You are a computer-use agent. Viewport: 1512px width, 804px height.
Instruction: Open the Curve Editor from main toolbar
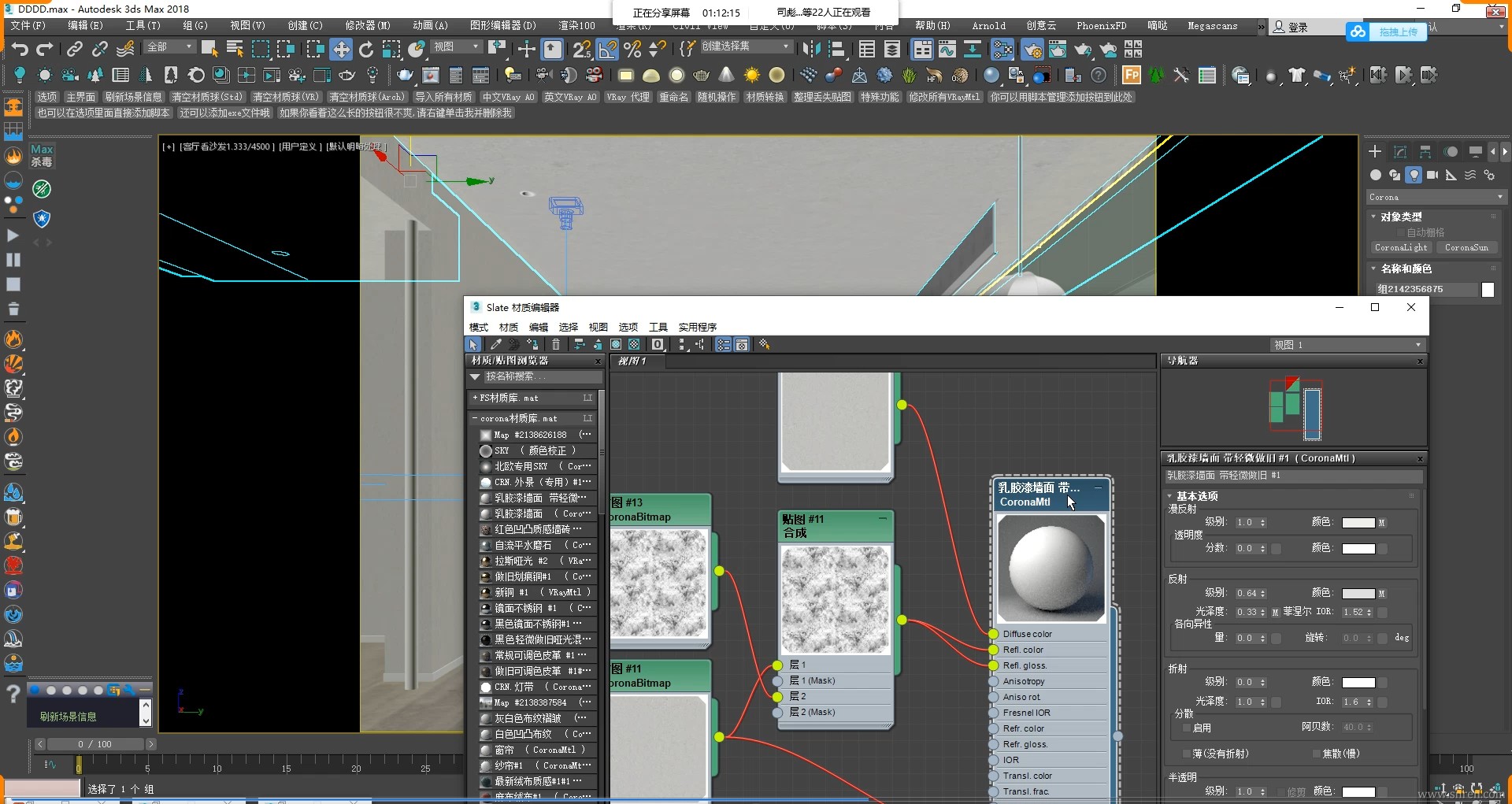[947, 50]
